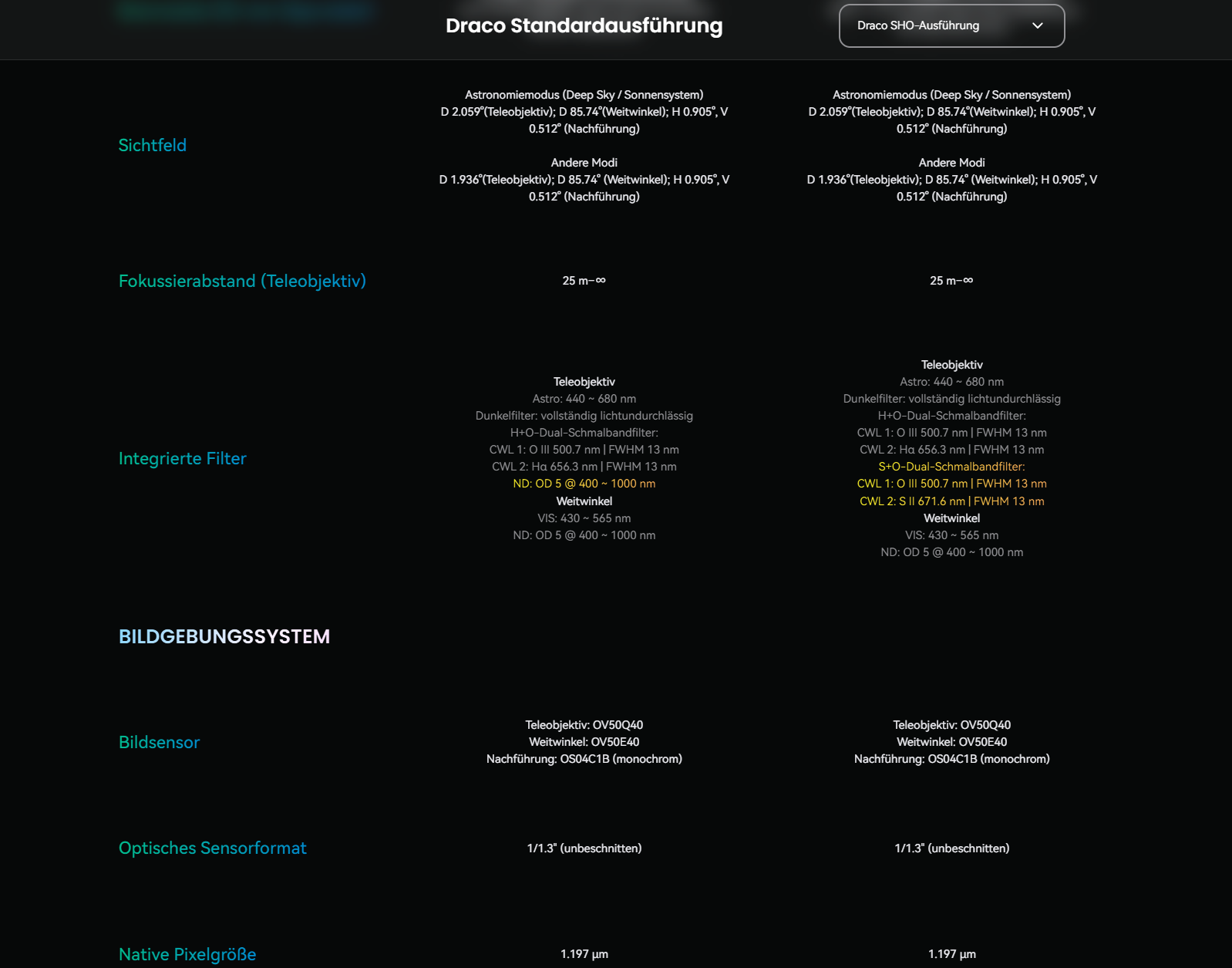
Task: Click 25 m–∞ in the Standardausführung column
Action: pos(584,281)
